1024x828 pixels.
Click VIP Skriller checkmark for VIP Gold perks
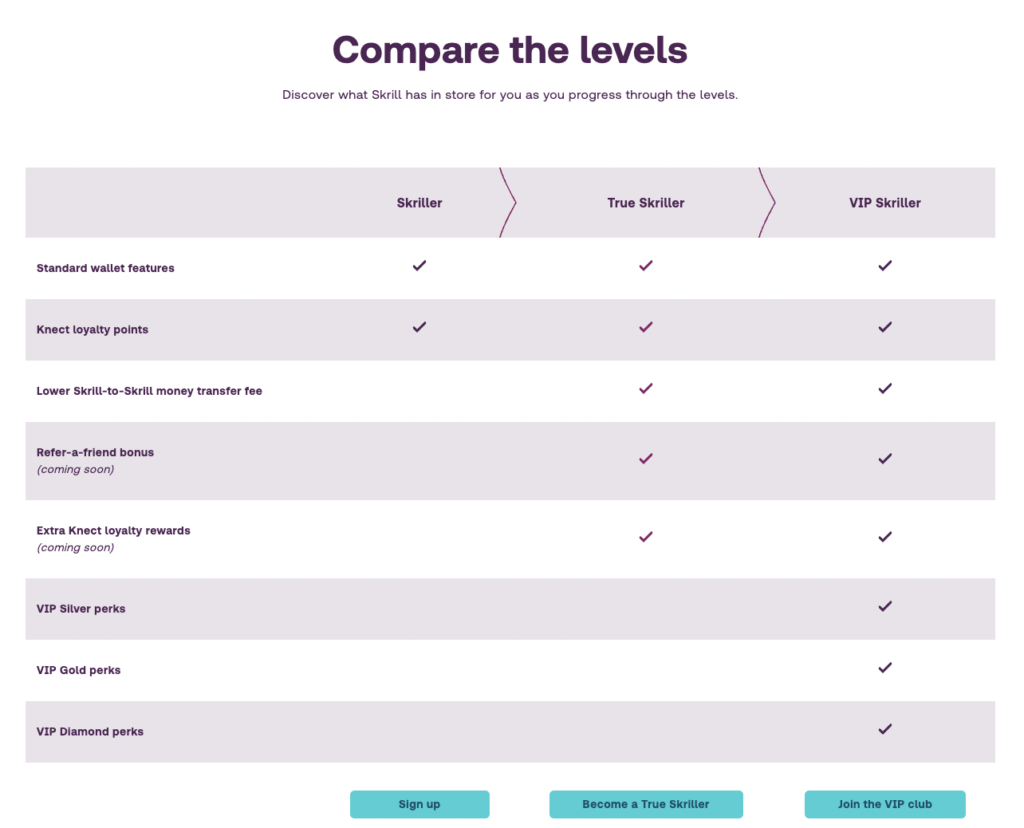885,667
